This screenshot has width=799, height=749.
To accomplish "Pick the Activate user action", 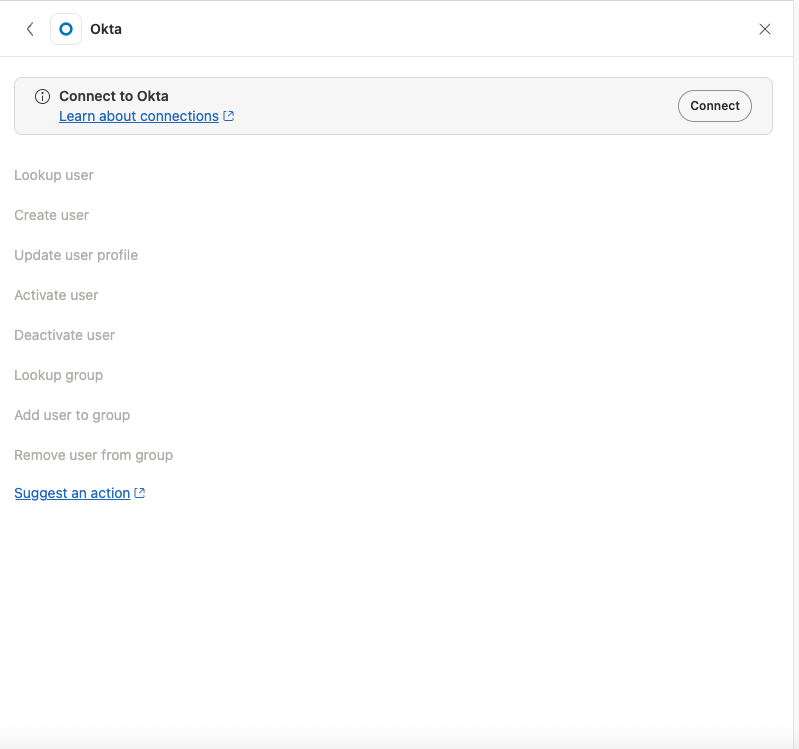I will pos(56,295).
